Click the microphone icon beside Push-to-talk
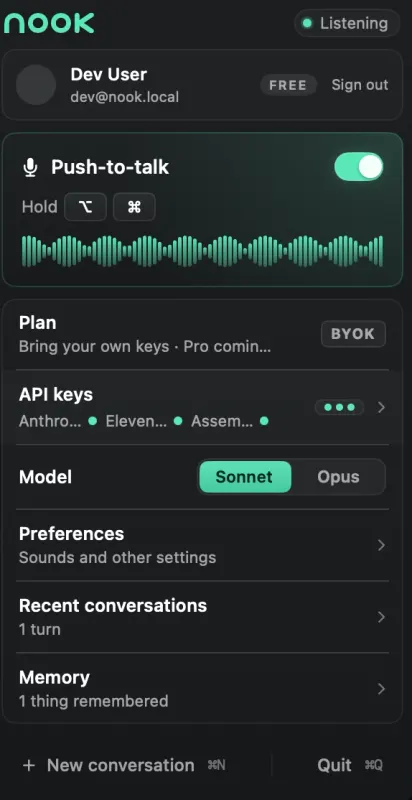The image size is (412, 800). tap(31, 167)
